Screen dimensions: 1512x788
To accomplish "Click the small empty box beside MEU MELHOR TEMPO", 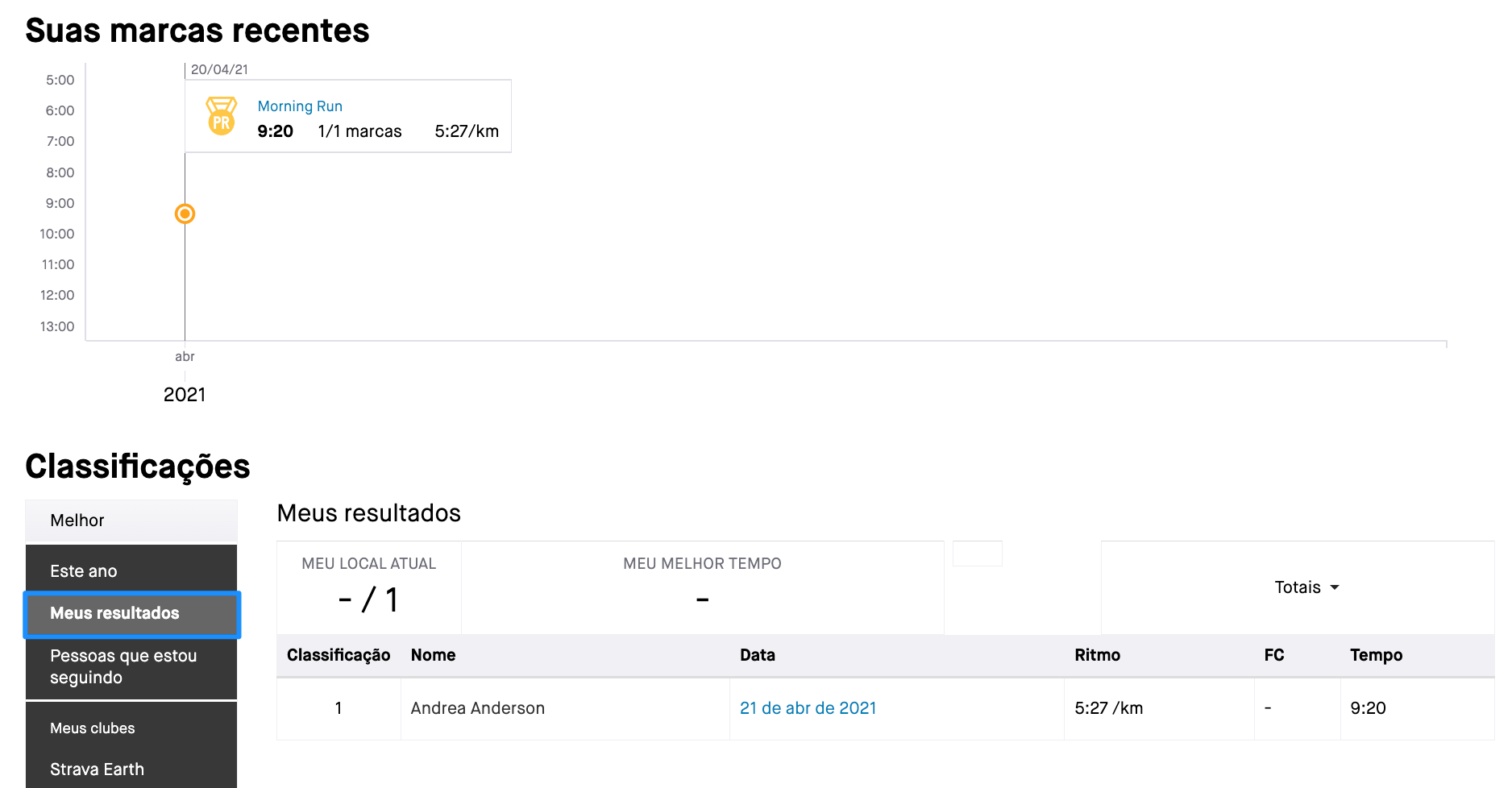I will [x=977, y=554].
